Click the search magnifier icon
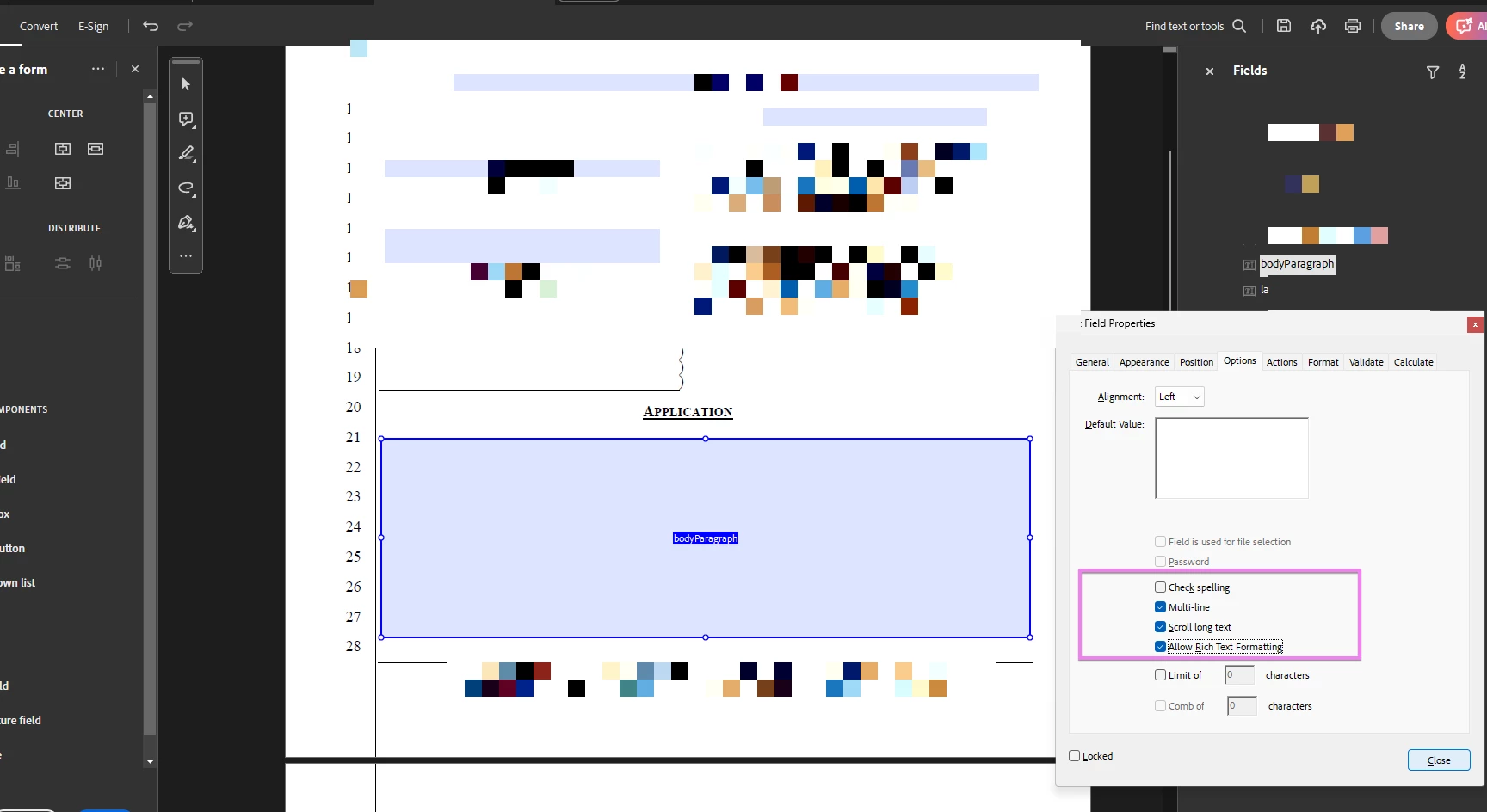The width and height of the screenshot is (1487, 812). (x=1239, y=26)
